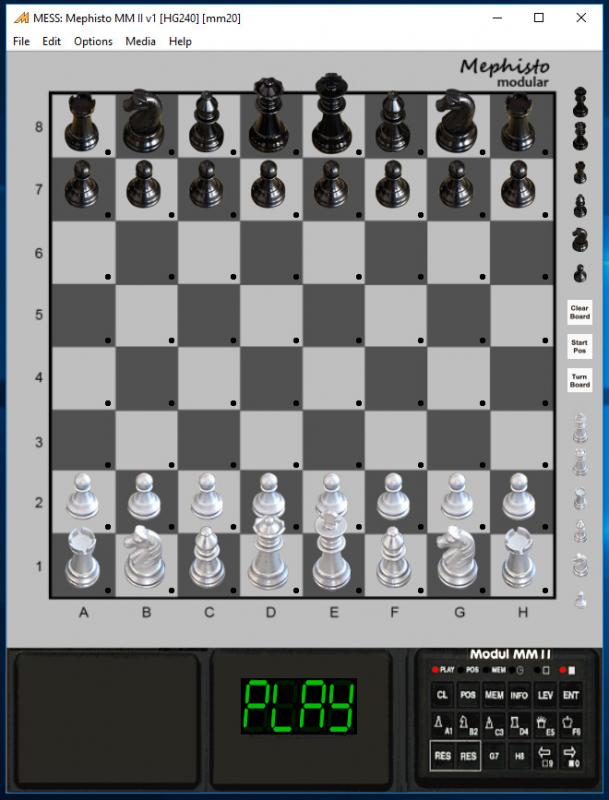Click the empty E4 square
This screenshot has height=800, width=609.
[x=334, y=379]
